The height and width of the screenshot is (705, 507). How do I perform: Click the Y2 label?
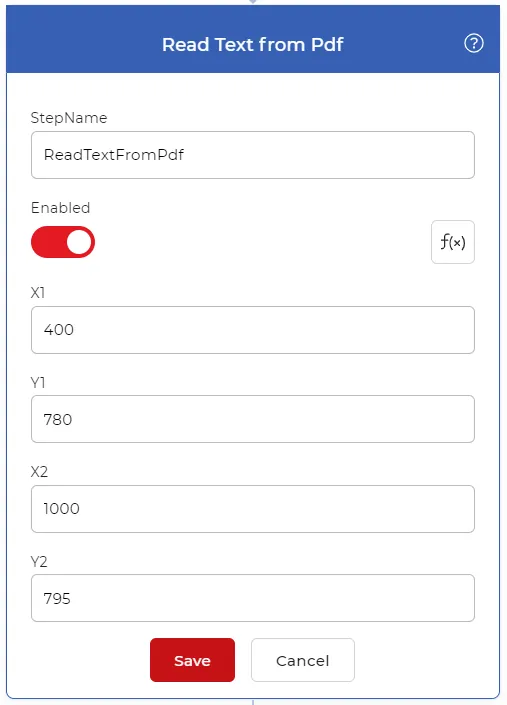39,562
